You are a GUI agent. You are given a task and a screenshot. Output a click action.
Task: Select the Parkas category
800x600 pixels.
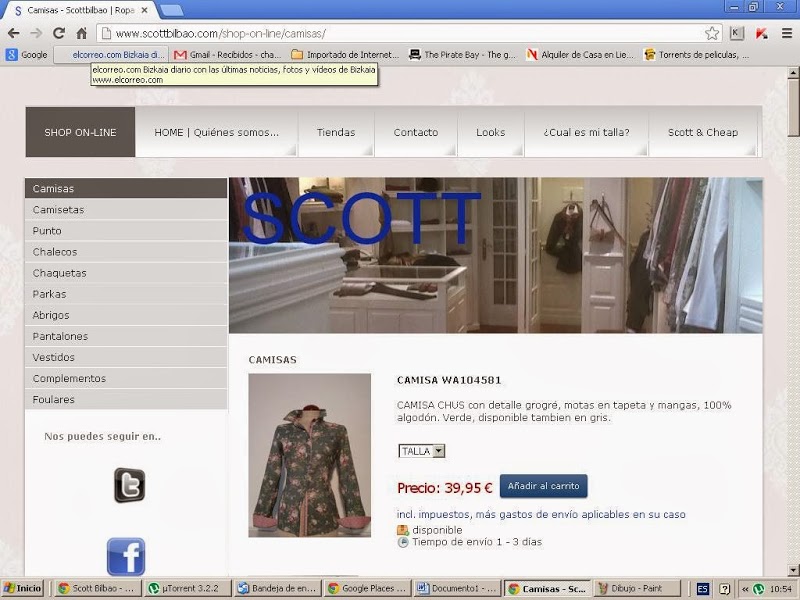pos(126,294)
